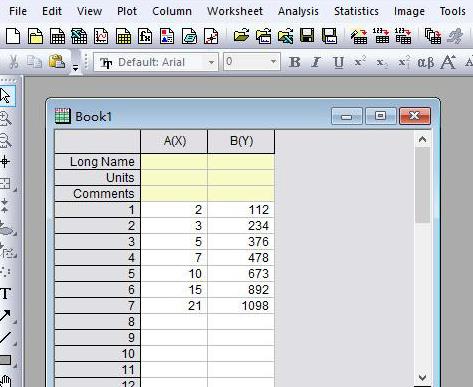Image resolution: width=473 pixels, height=387 pixels.
Task: Select column A(X) header
Action: tap(174, 141)
